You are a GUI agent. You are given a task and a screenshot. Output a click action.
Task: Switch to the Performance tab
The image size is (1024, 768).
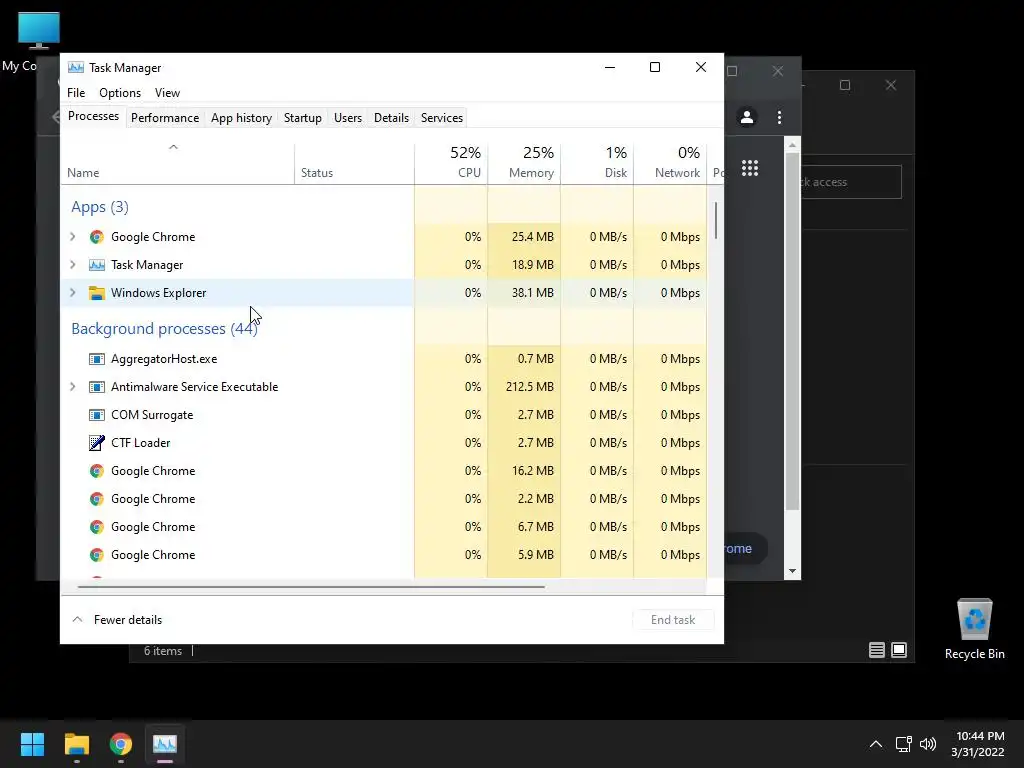pos(165,118)
